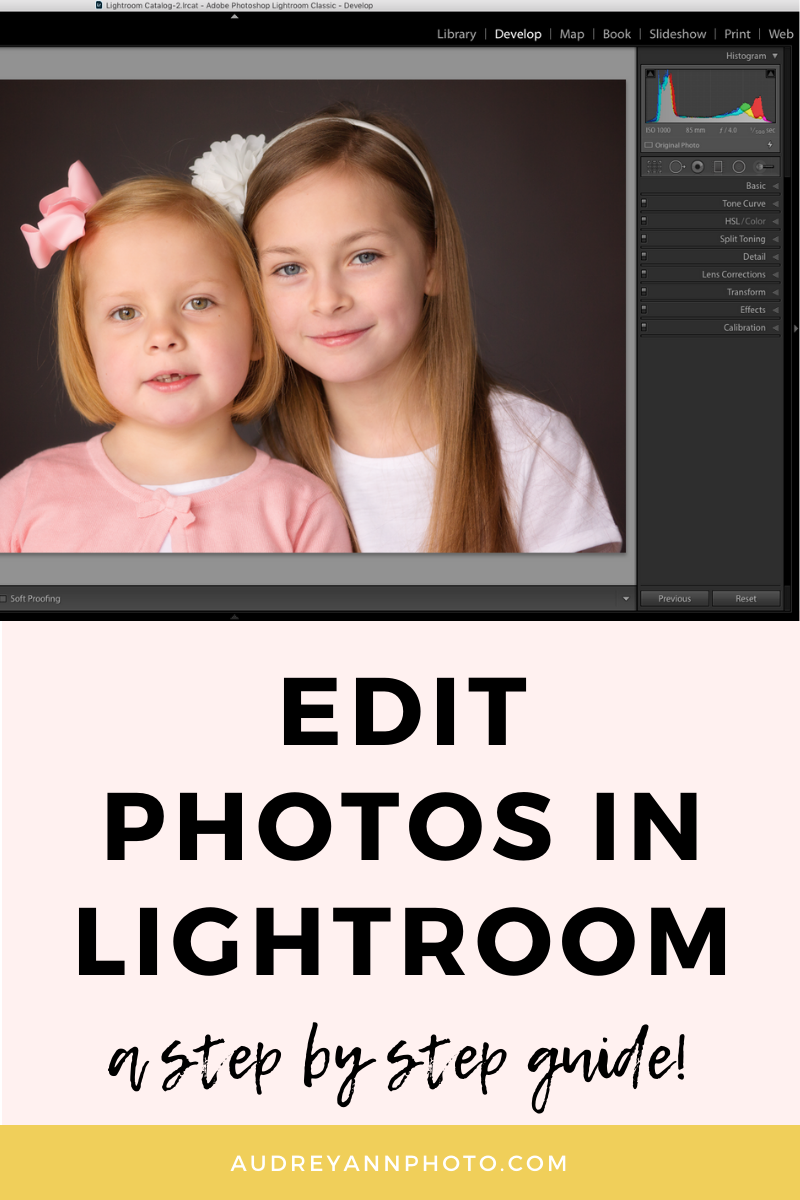
Task: Click the Histogram panel title
Action: click(x=746, y=56)
